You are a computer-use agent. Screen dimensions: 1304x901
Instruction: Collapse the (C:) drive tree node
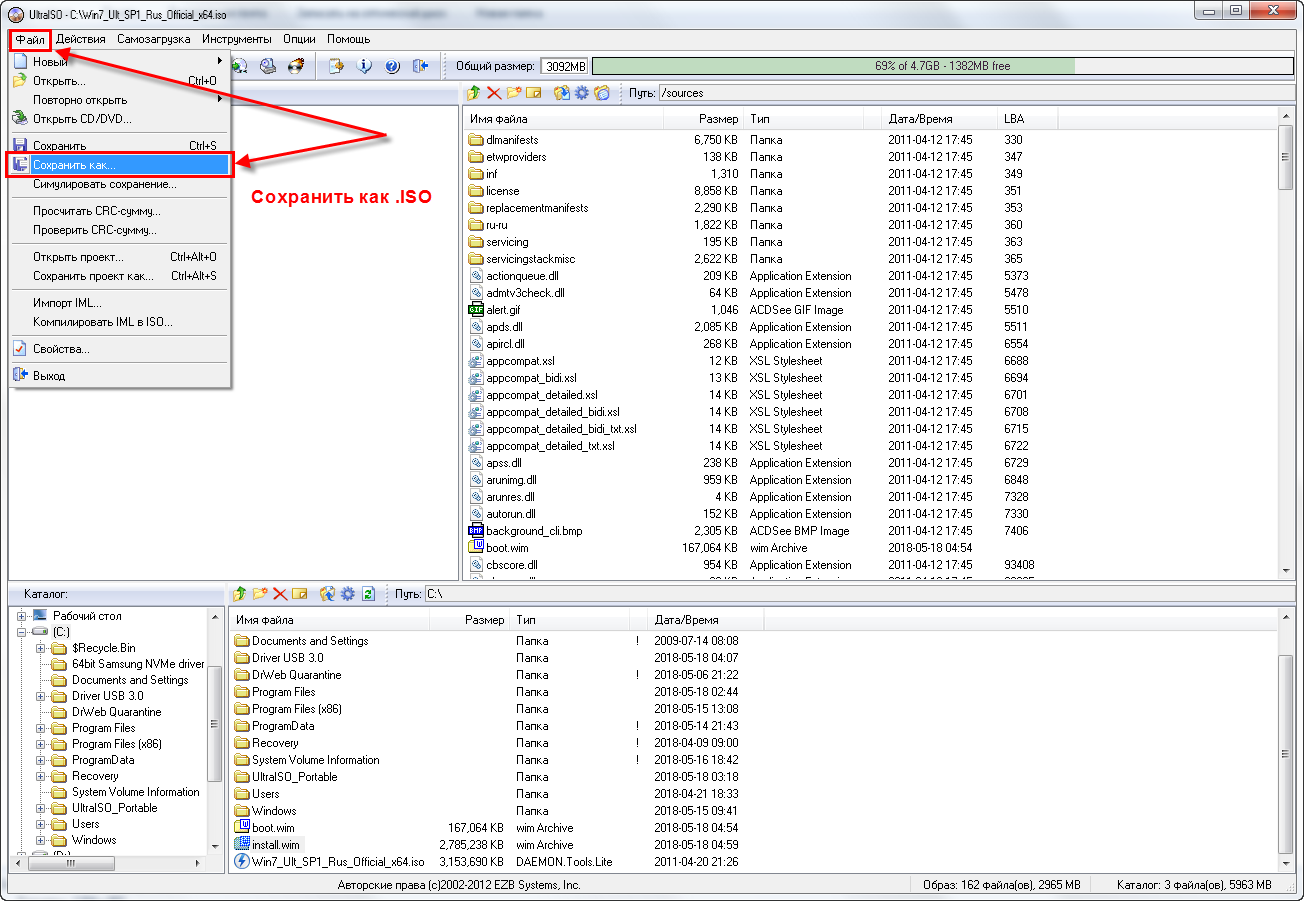pyautogui.click(x=22, y=632)
